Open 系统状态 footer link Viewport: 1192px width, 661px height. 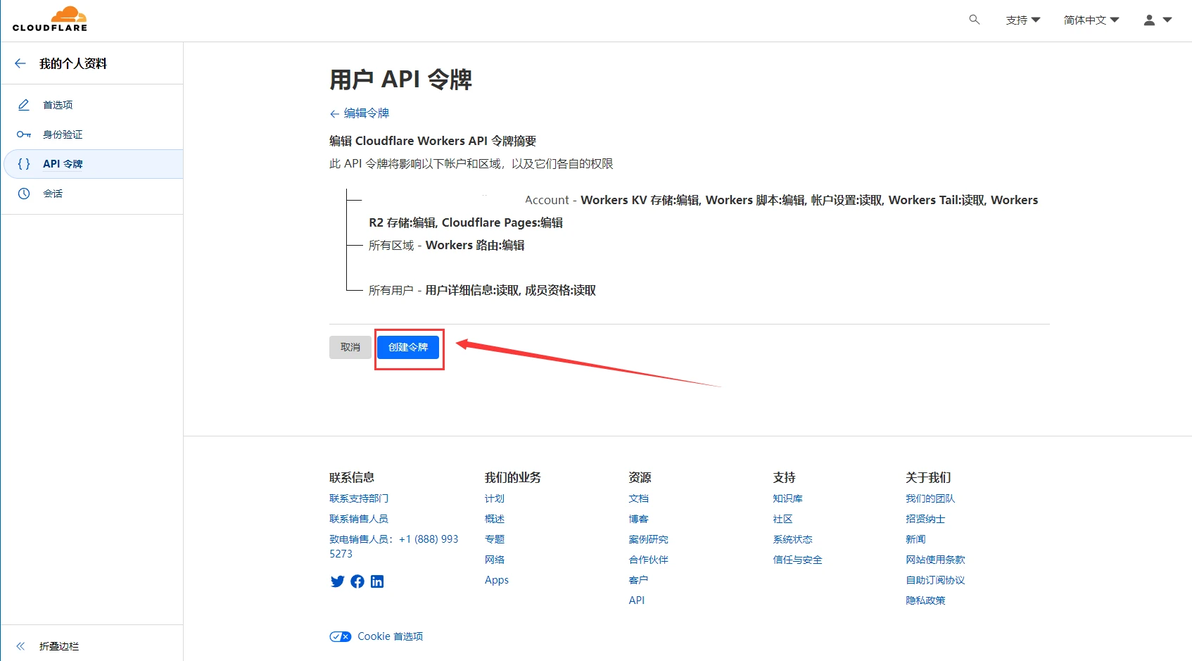pyautogui.click(x=793, y=539)
